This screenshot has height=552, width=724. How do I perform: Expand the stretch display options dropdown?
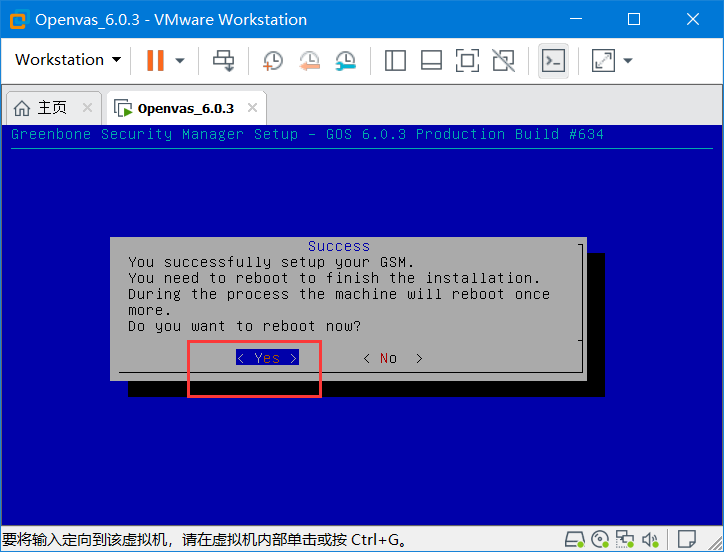(627, 61)
